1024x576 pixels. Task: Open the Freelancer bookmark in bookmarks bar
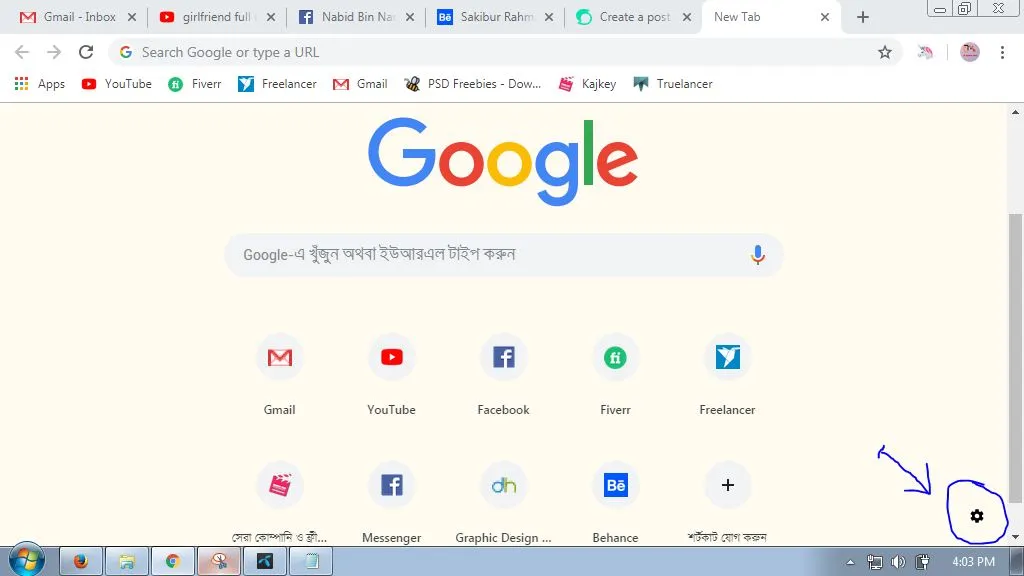277,84
